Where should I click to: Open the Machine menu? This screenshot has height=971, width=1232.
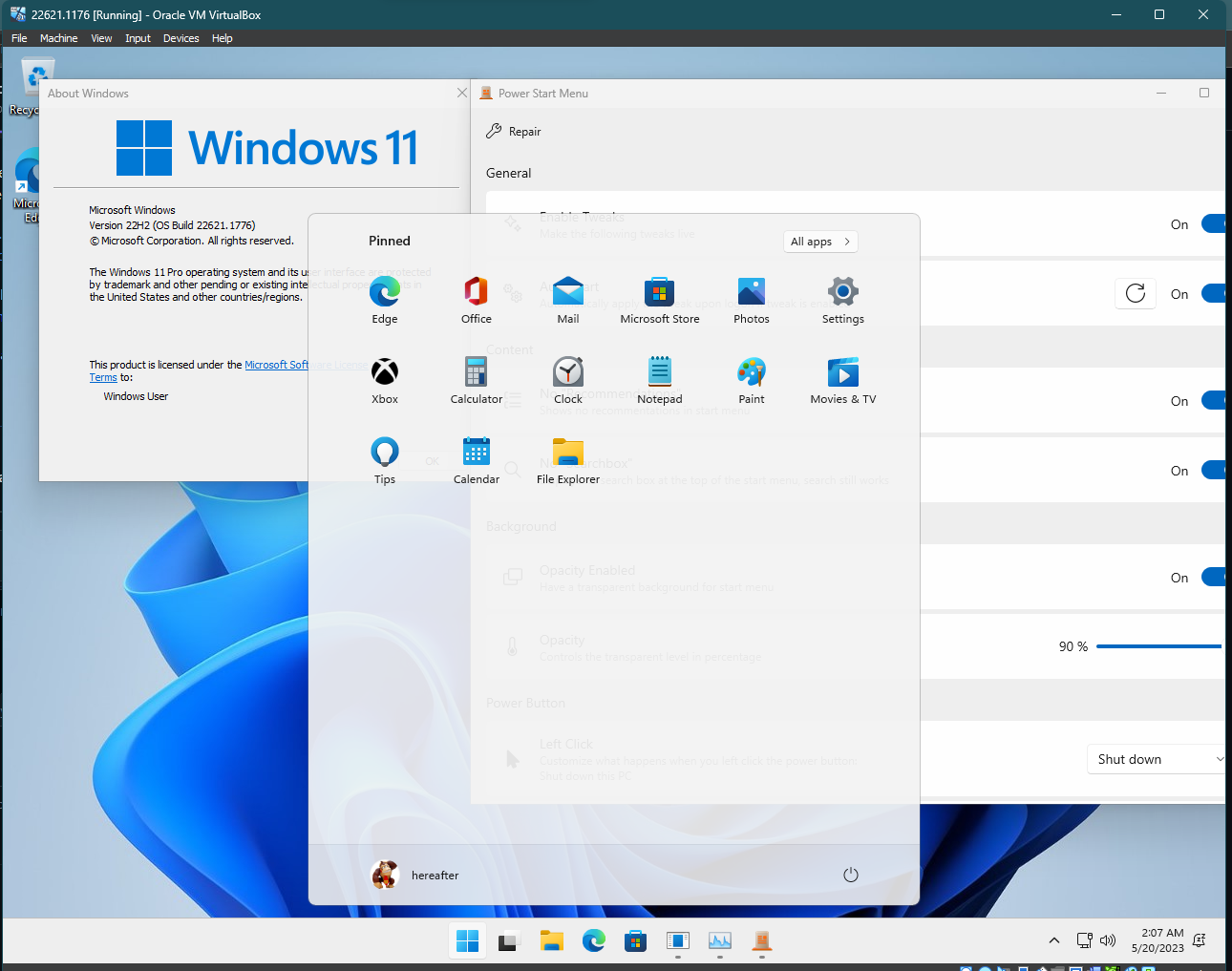coord(59,38)
